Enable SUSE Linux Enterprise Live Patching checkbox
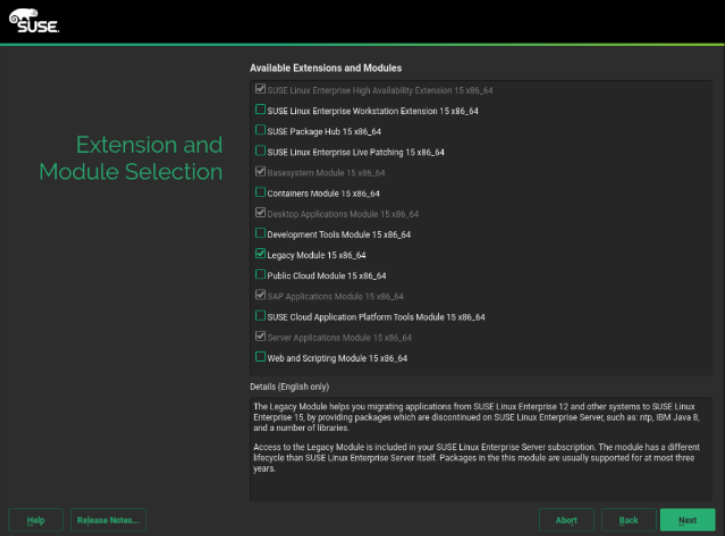 coord(260,151)
